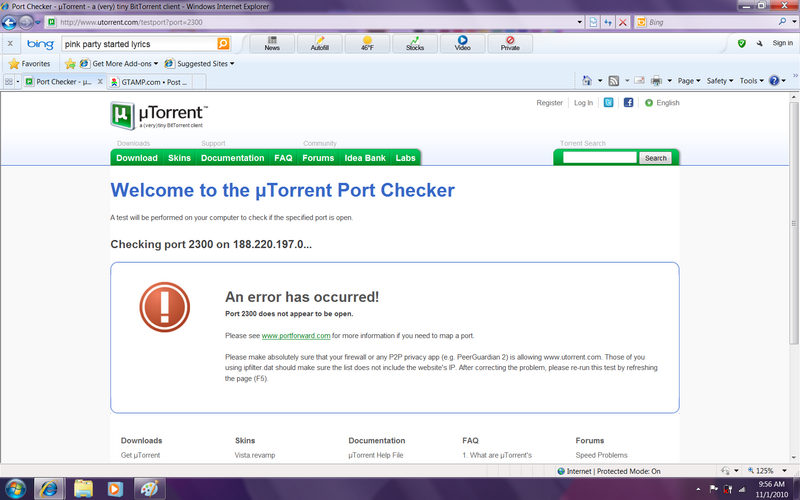Switch to the GTAMP.com browser tab
This screenshot has height=500, width=800.
pyautogui.click(x=150, y=82)
